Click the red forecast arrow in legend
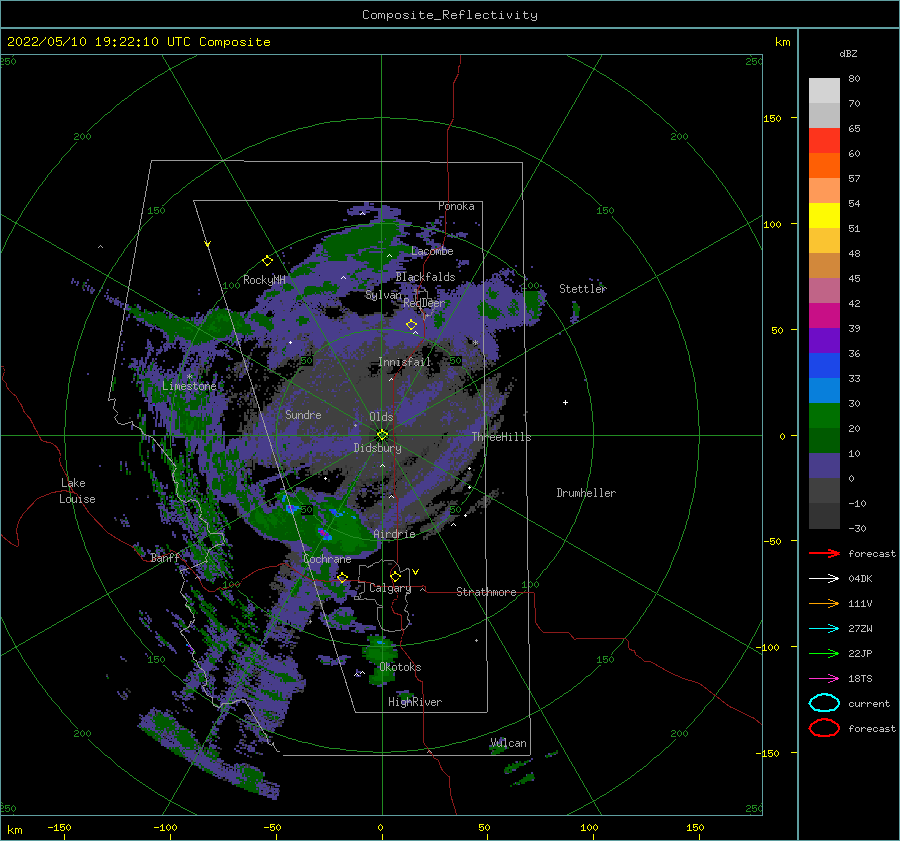 tap(824, 553)
